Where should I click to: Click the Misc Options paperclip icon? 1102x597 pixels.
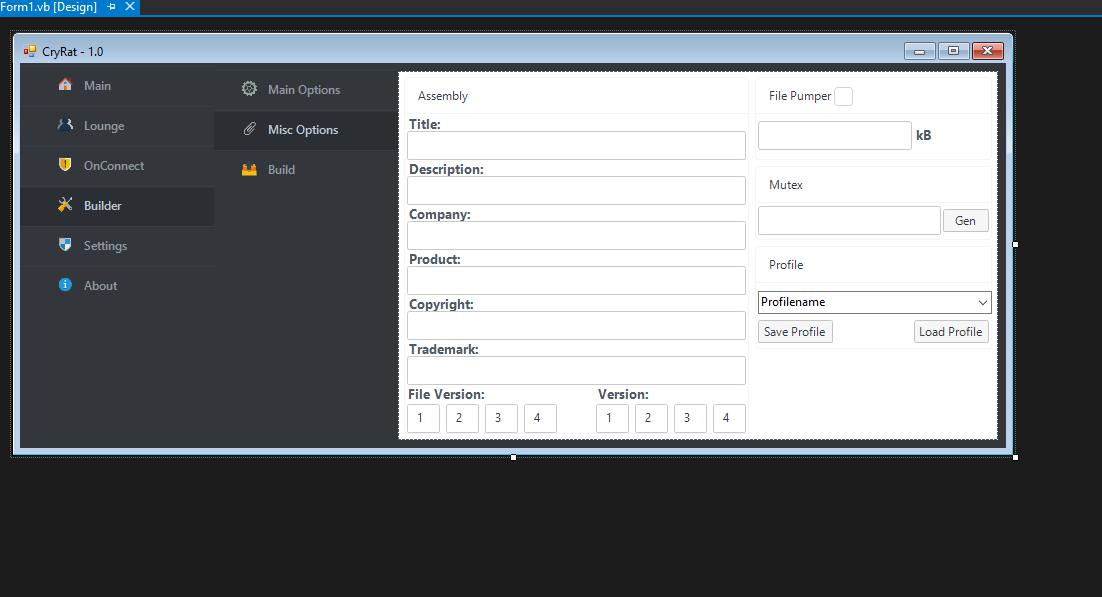point(249,129)
